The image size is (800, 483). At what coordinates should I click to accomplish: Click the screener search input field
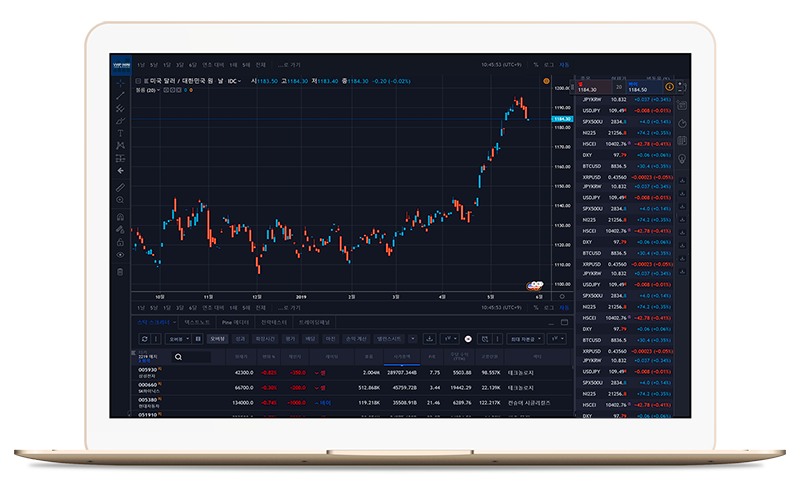click(191, 357)
